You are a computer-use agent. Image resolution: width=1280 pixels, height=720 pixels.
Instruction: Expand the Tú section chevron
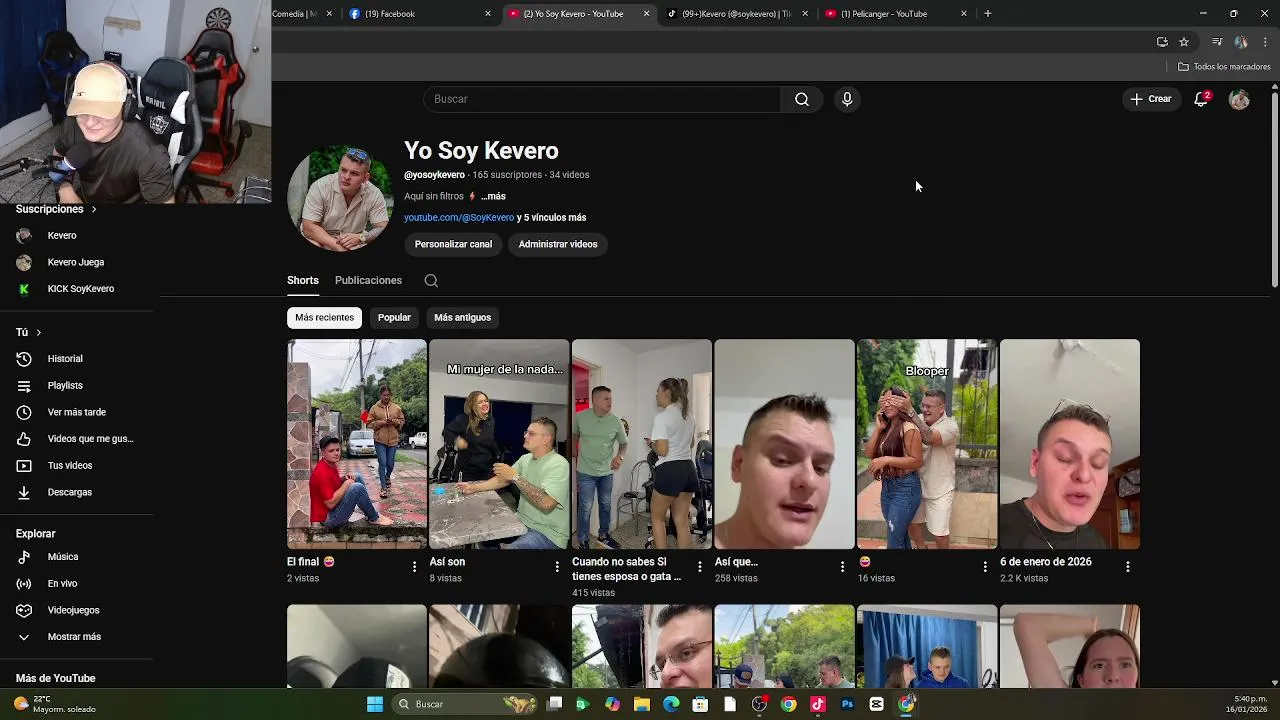(39, 332)
